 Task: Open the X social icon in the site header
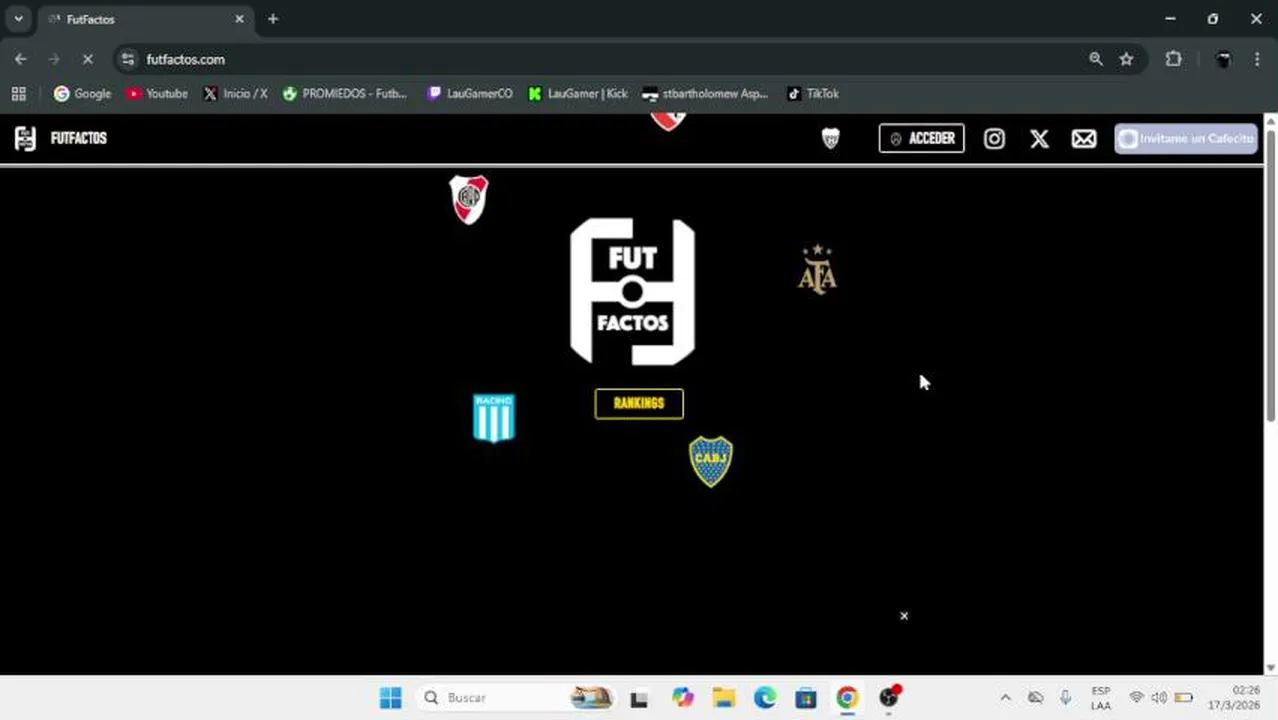point(1039,139)
